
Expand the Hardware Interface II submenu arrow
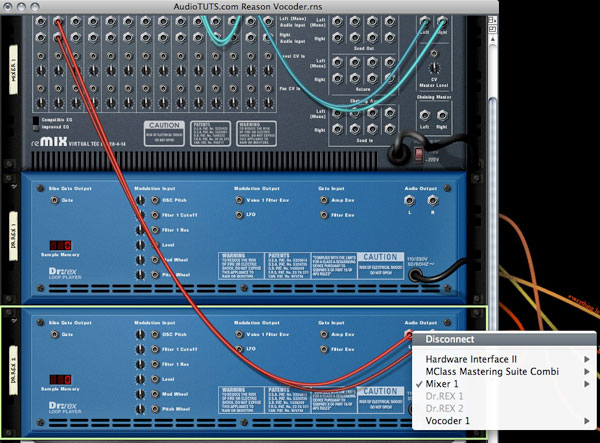pos(587,359)
